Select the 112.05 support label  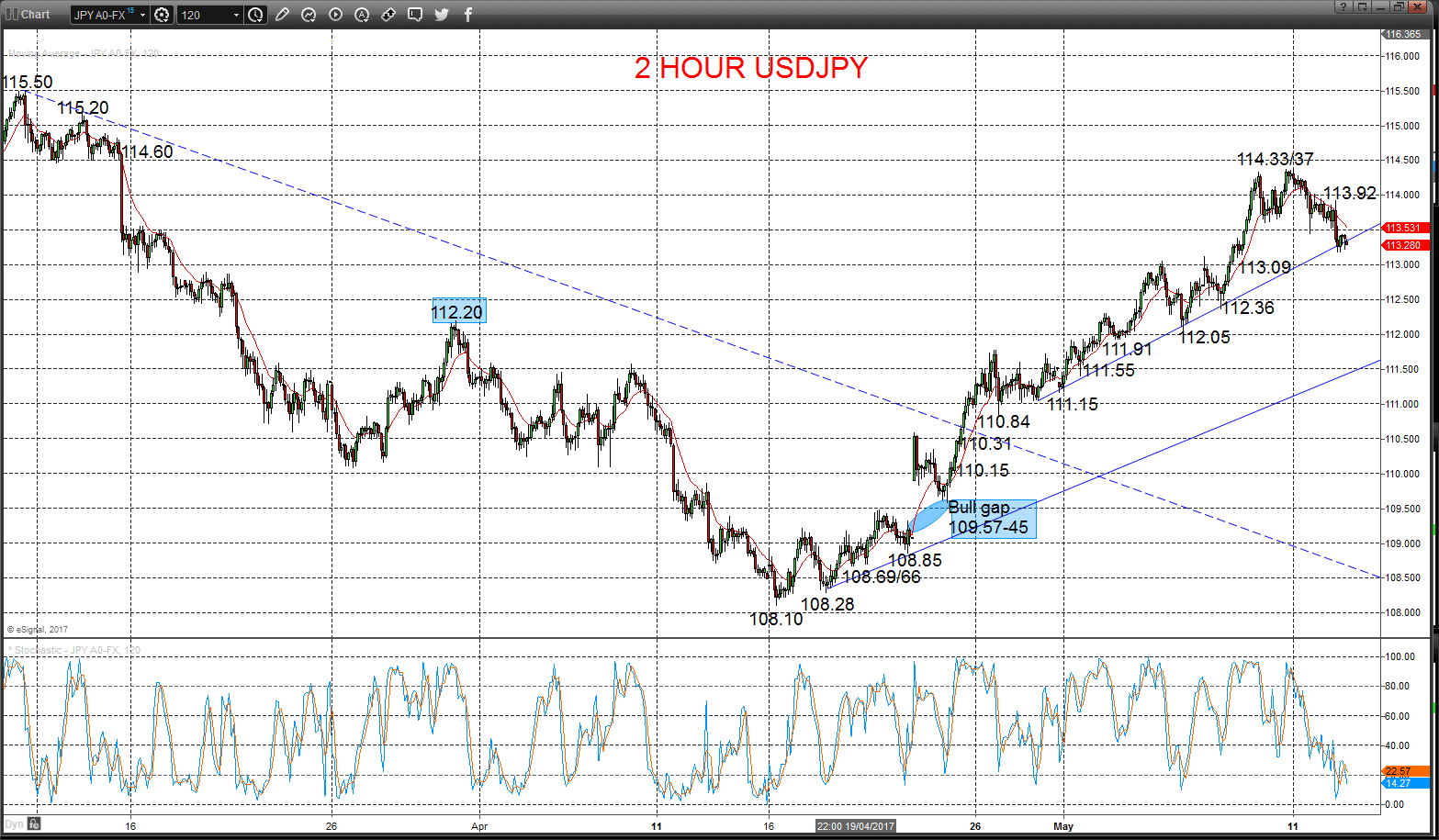[1205, 337]
